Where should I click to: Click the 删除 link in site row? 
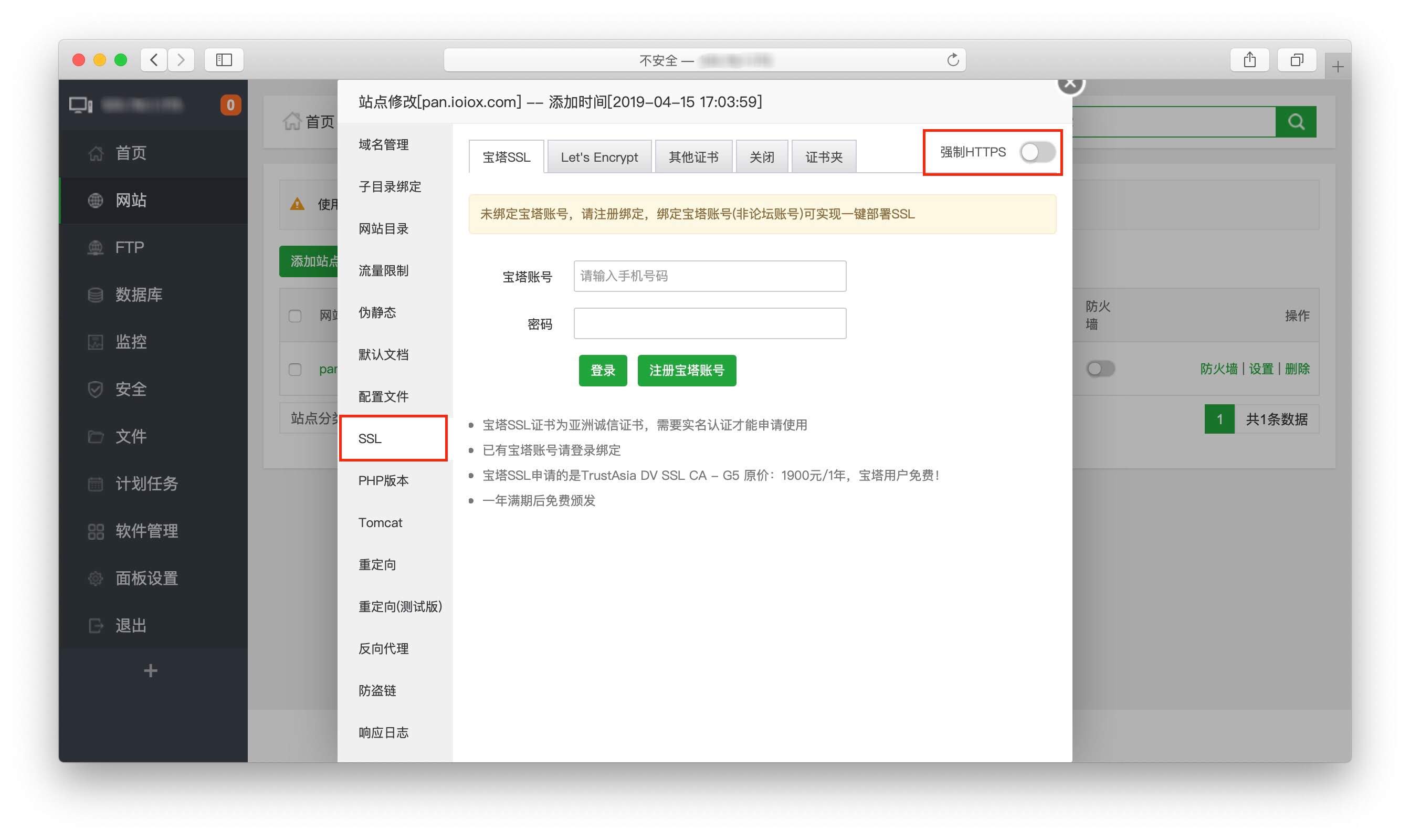pyautogui.click(x=1297, y=369)
